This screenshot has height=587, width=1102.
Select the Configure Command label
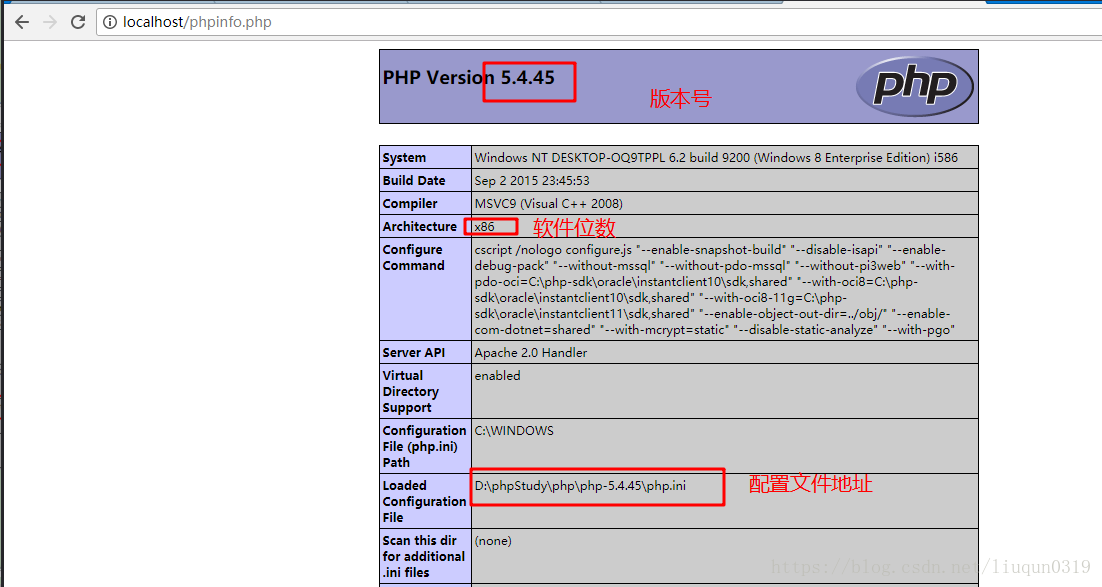413,257
